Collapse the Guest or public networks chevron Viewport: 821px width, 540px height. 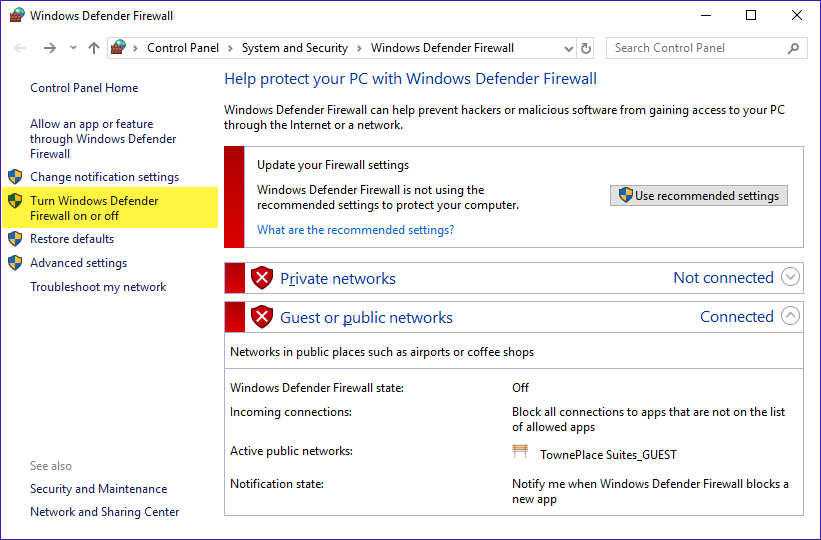[790, 316]
